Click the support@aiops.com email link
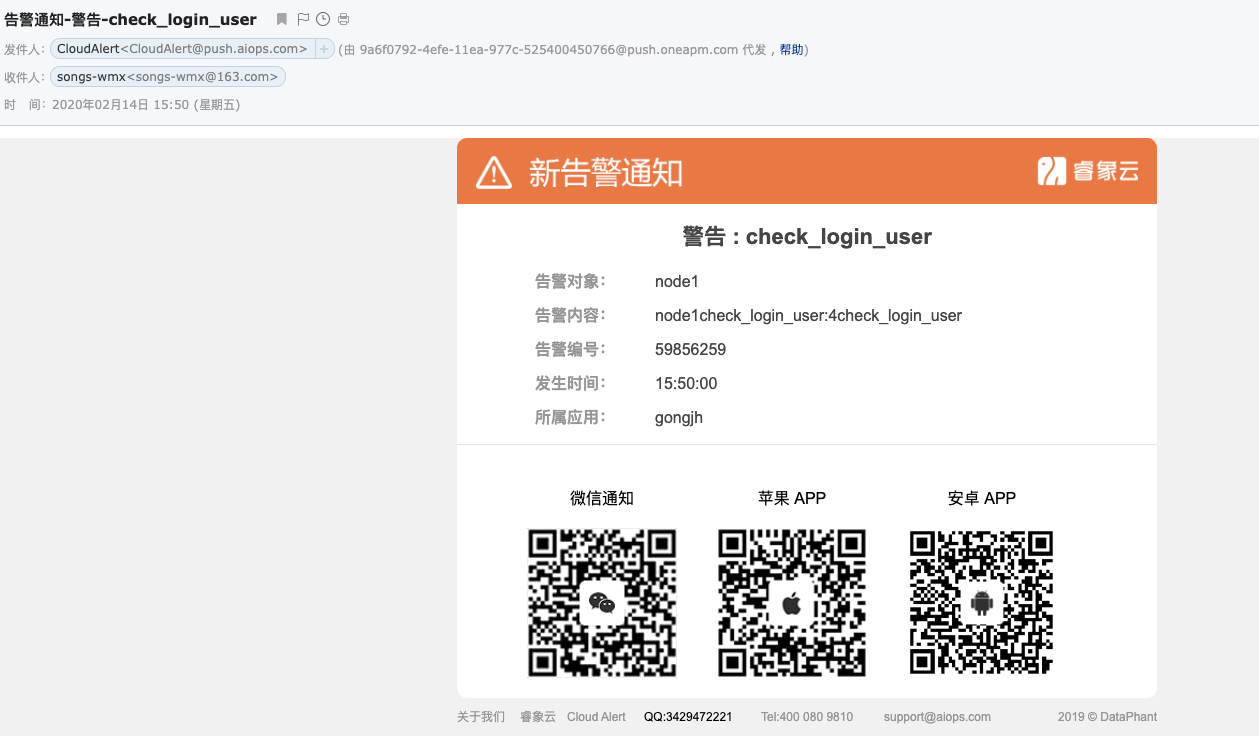1259x736 pixels. coord(936,717)
